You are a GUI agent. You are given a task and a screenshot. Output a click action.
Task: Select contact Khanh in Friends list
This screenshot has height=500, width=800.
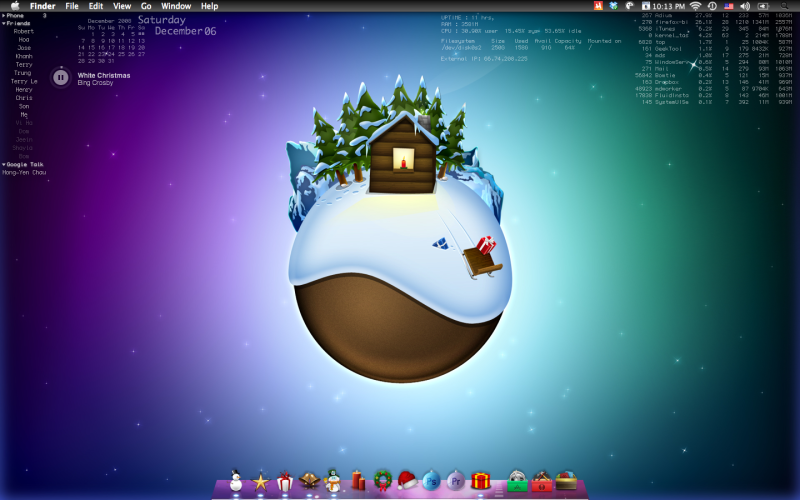coord(24,56)
